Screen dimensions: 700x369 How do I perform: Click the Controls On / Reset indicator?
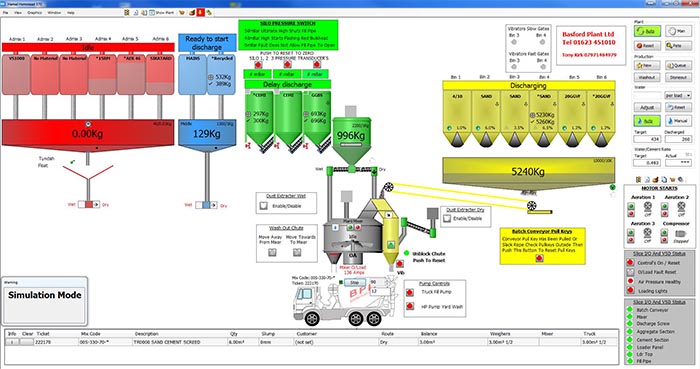click(630, 262)
